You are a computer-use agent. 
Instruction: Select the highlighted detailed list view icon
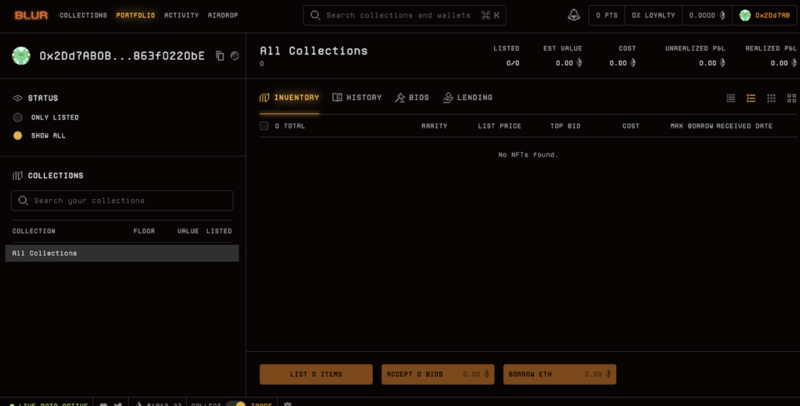pyautogui.click(x=750, y=98)
